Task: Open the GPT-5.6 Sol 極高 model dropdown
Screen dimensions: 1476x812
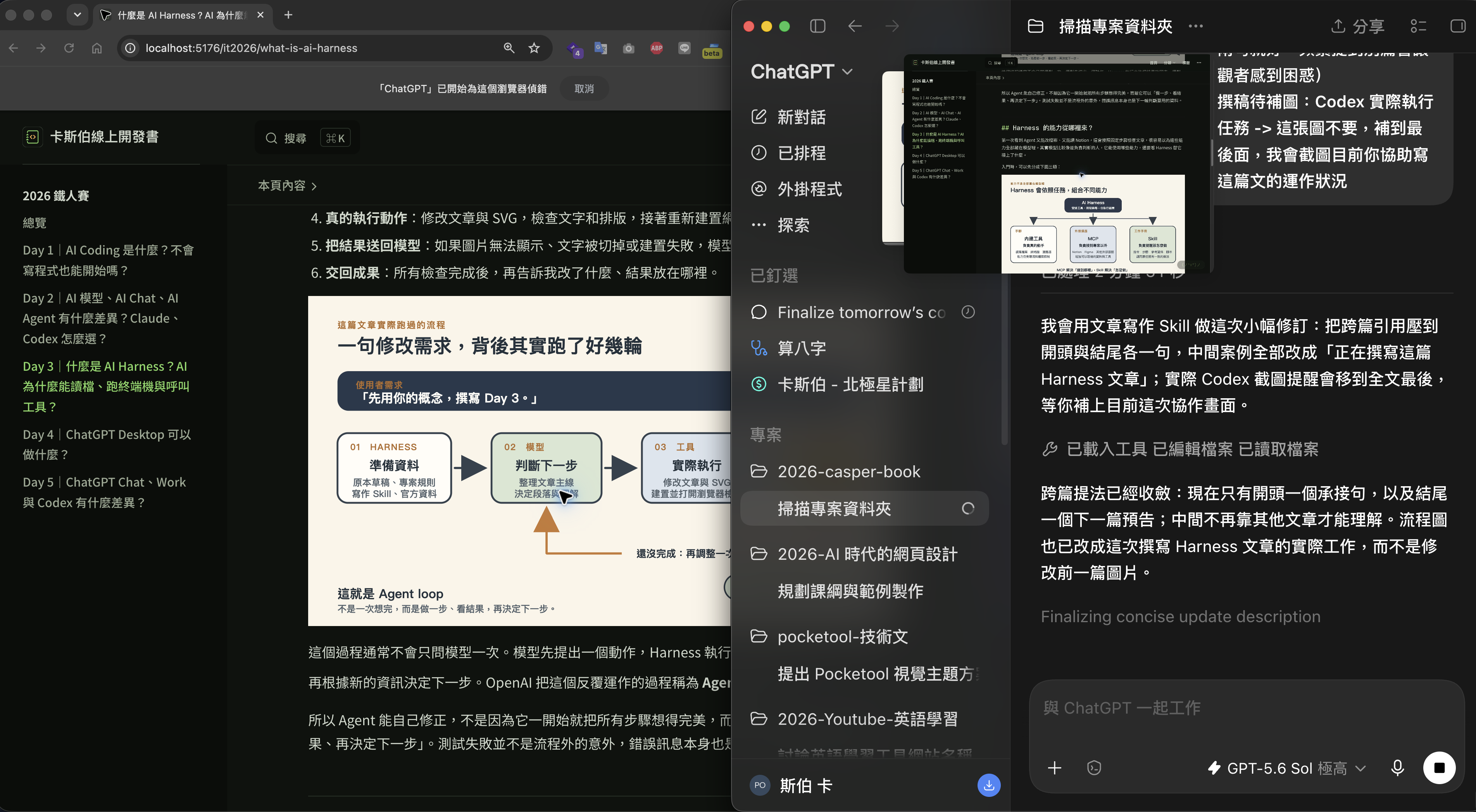Action: pos(1287,769)
